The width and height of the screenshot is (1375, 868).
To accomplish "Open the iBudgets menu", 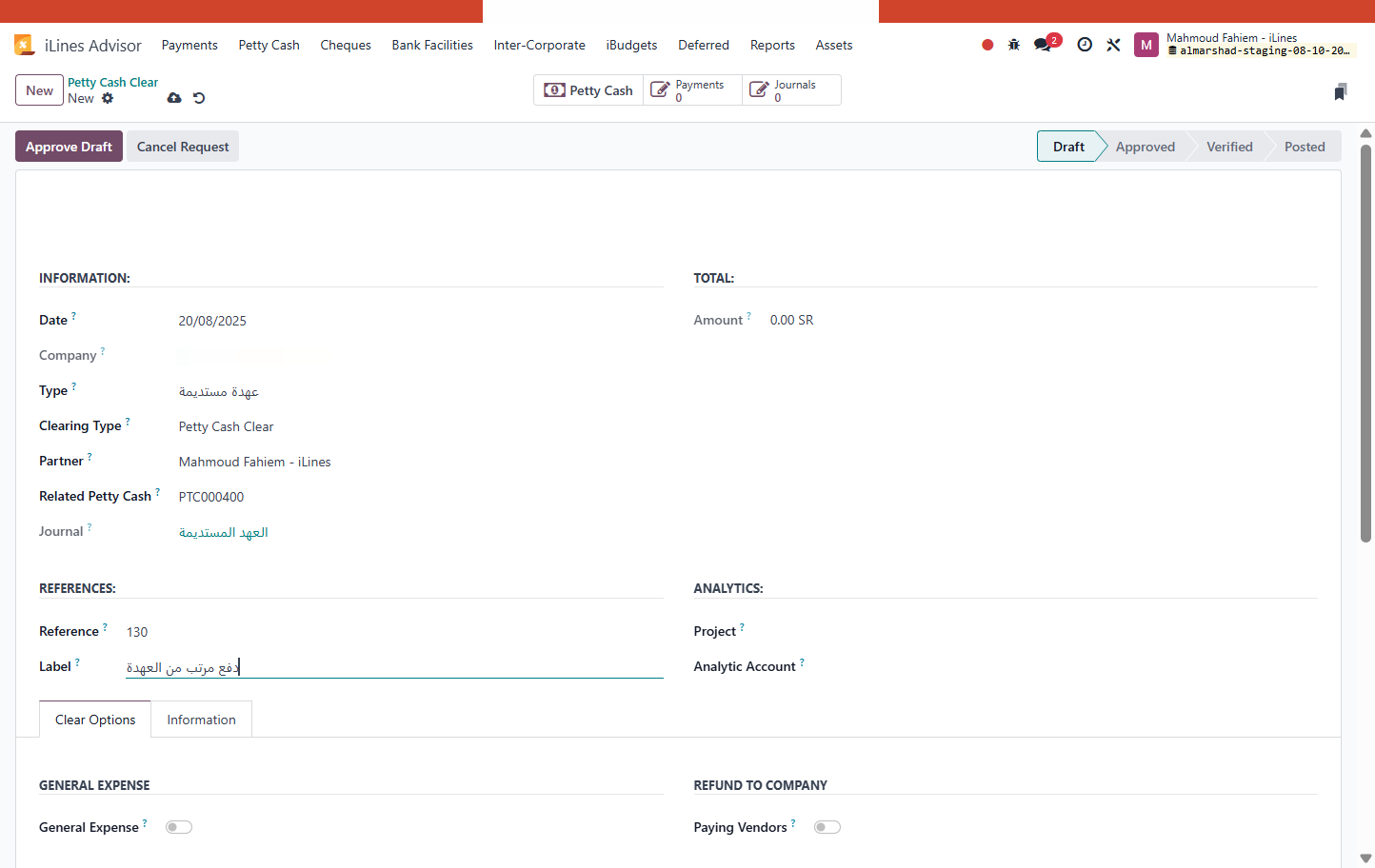I will (x=632, y=45).
